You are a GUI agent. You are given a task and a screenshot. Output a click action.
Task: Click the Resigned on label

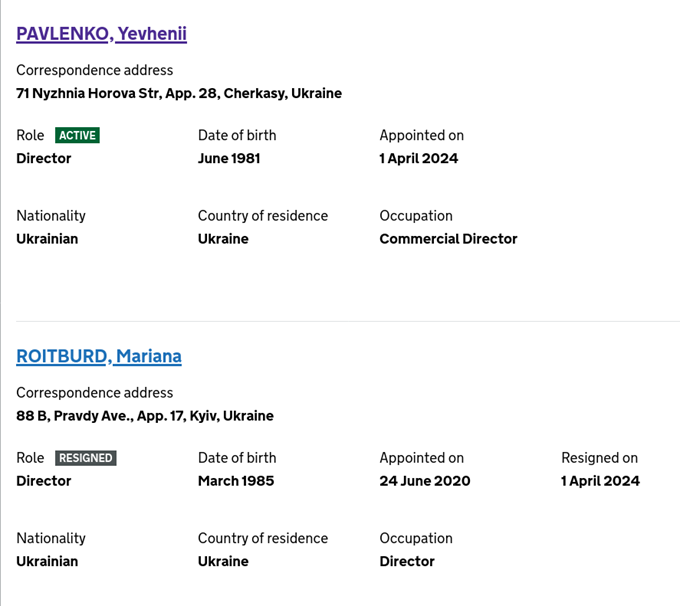tap(599, 458)
